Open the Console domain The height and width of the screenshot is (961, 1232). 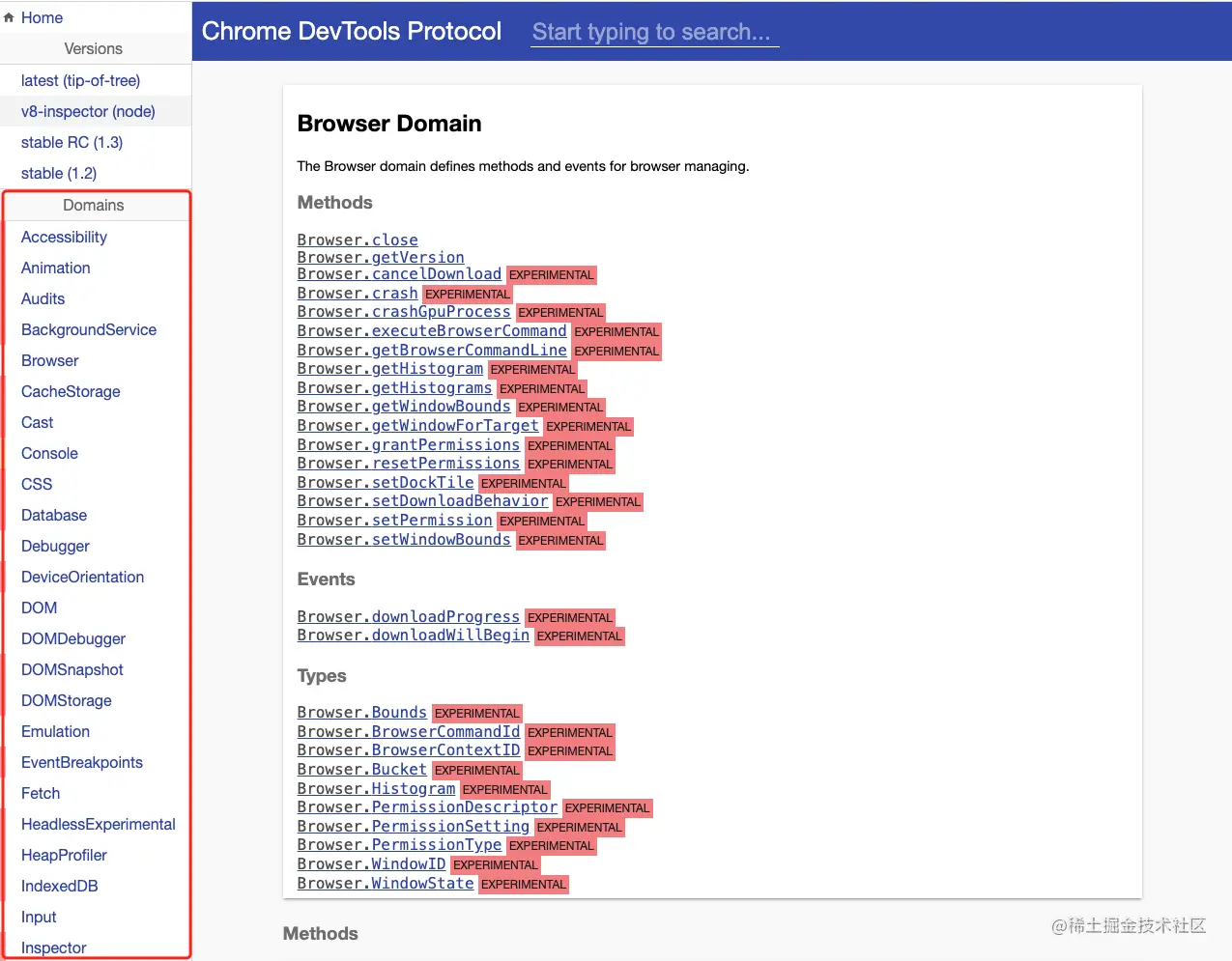tap(49, 453)
